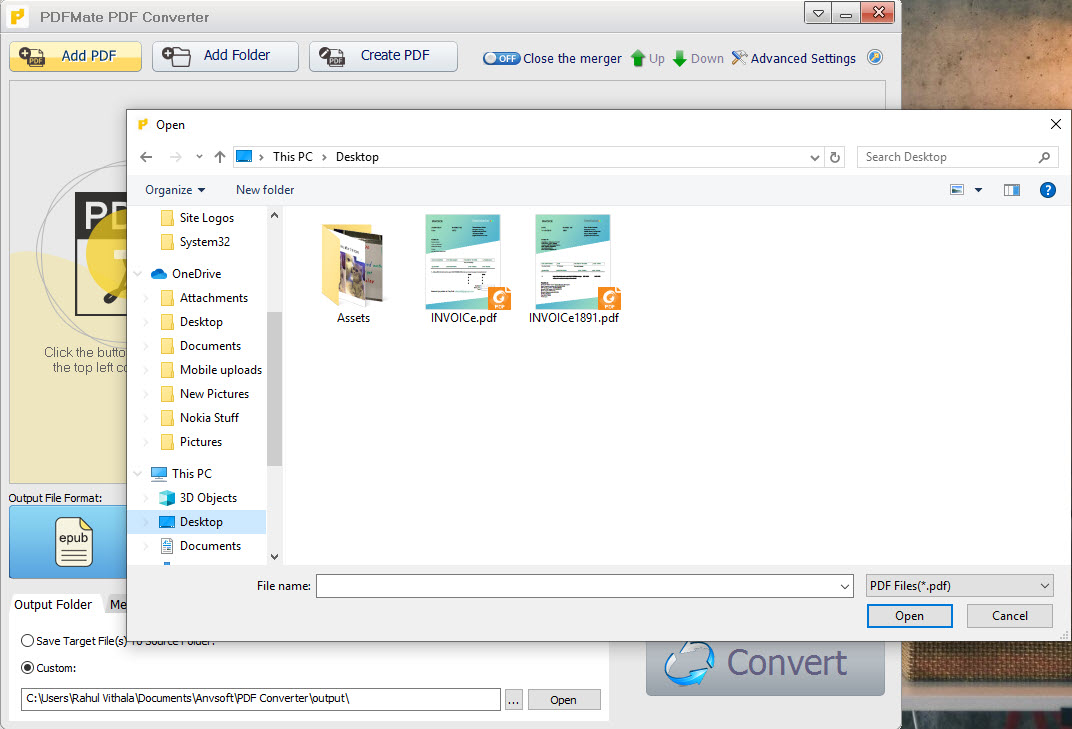
Task: Collapse the This PC tree node
Action: click(137, 473)
